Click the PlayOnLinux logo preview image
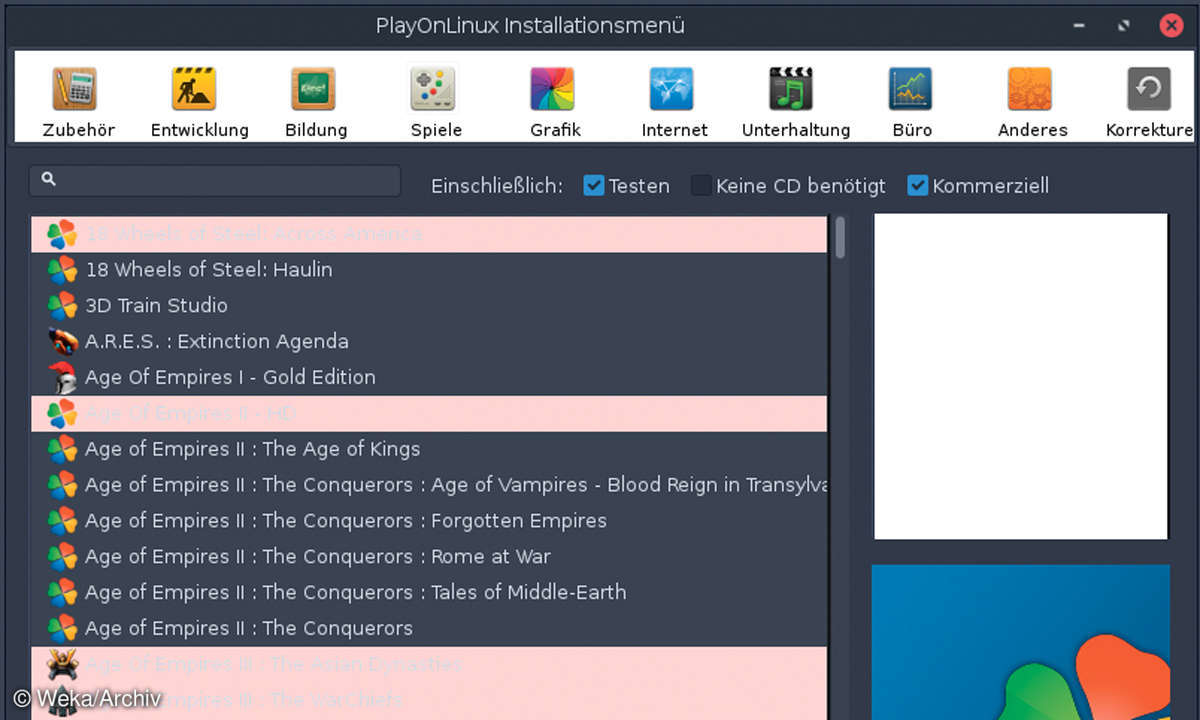The width and height of the screenshot is (1200, 720). coord(1020,642)
